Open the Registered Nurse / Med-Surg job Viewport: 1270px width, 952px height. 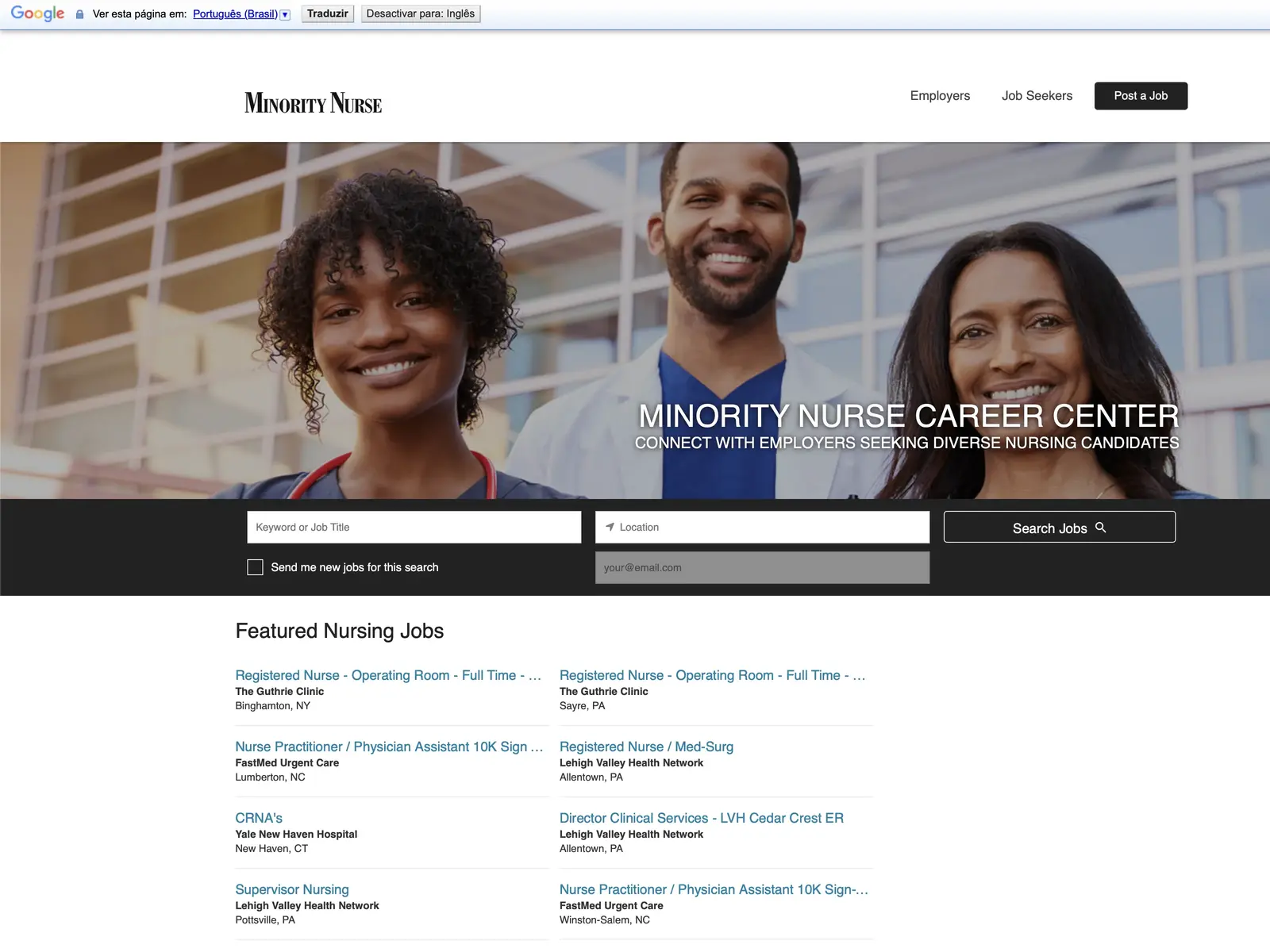click(646, 747)
